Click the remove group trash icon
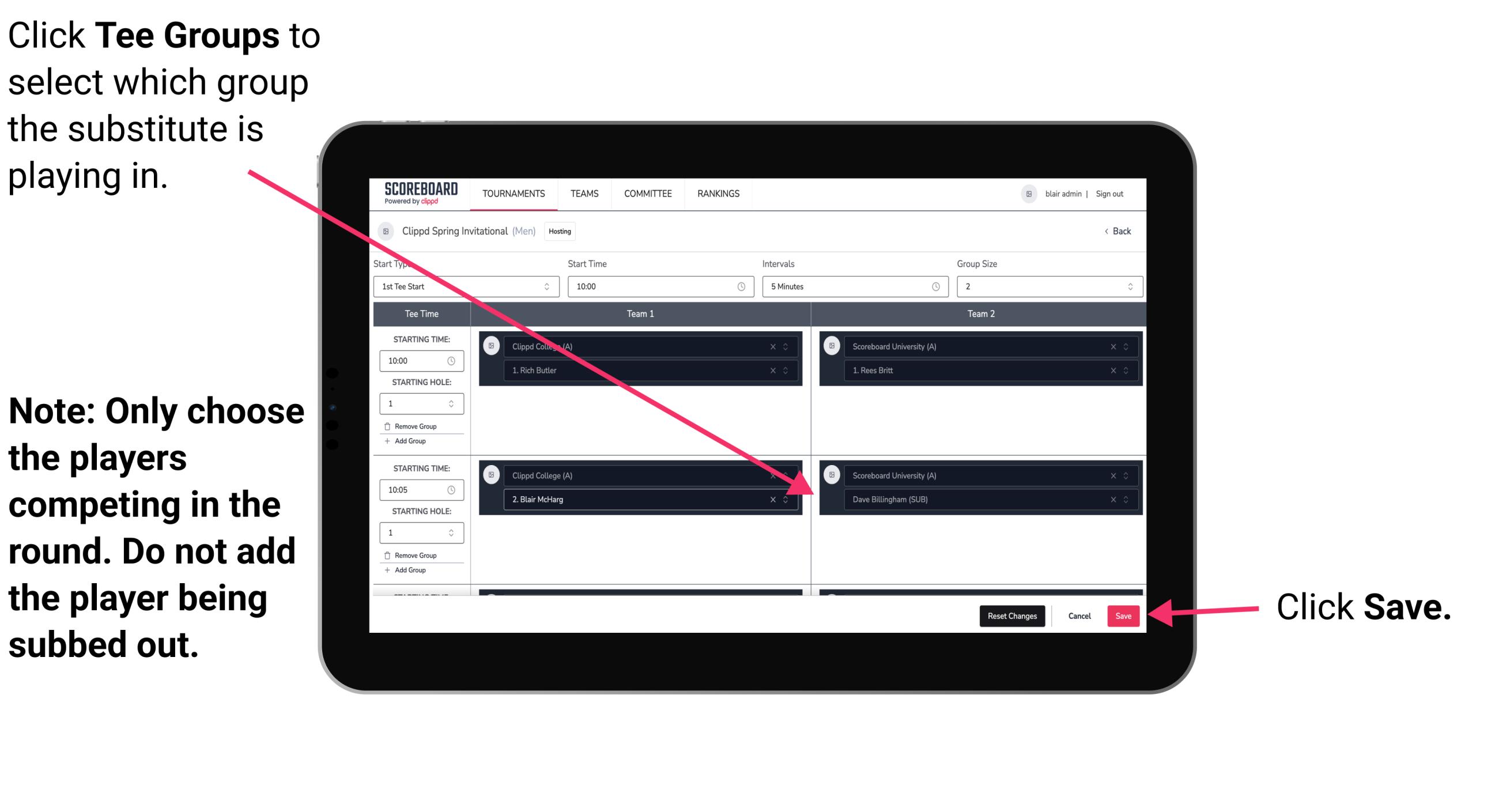This screenshot has width=1510, height=812. click(389, 425)
